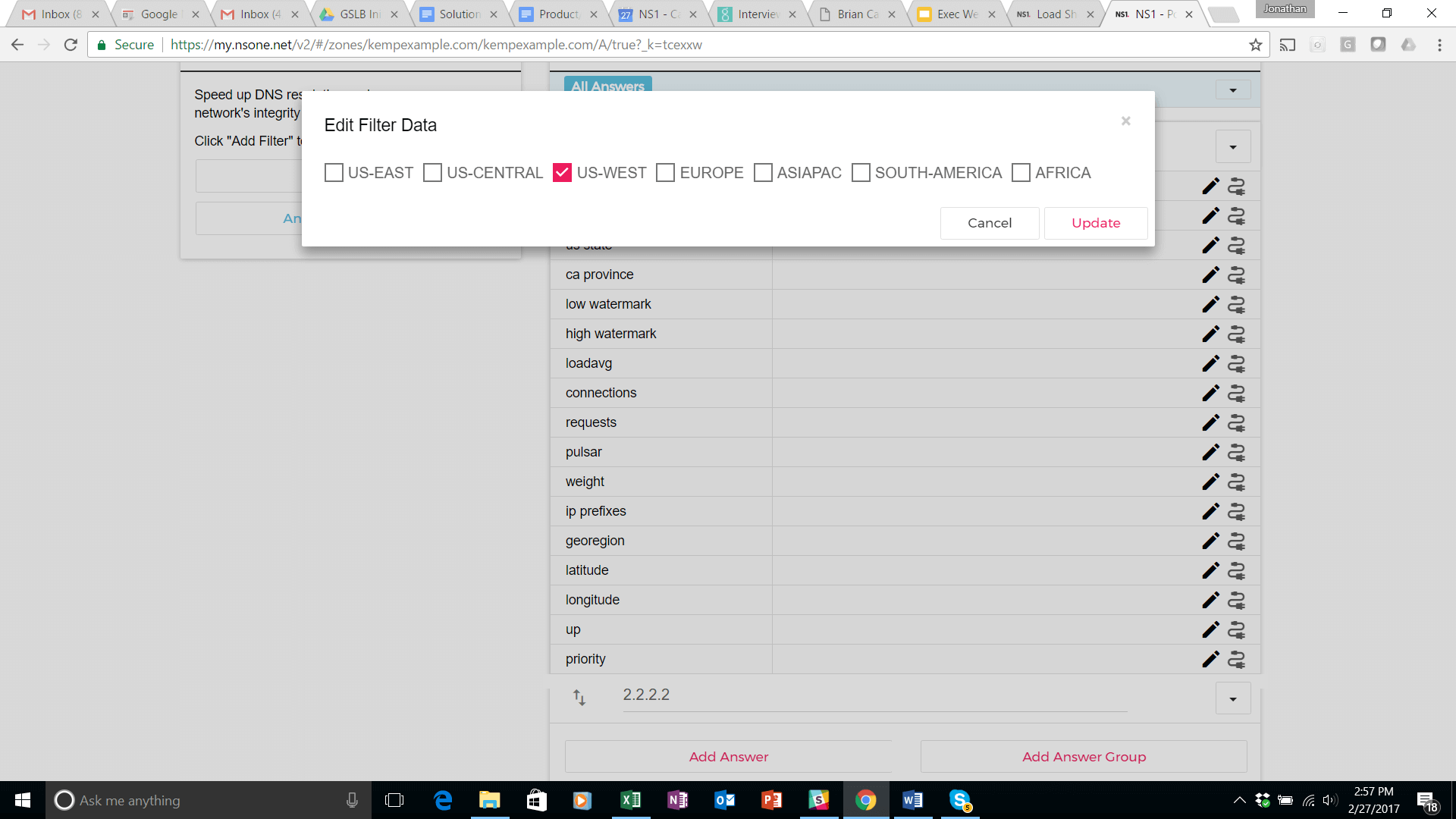The width and height of the screenshot is (1456, 819).
Task: Click the browser address bar URL
Action: [436, 45]
